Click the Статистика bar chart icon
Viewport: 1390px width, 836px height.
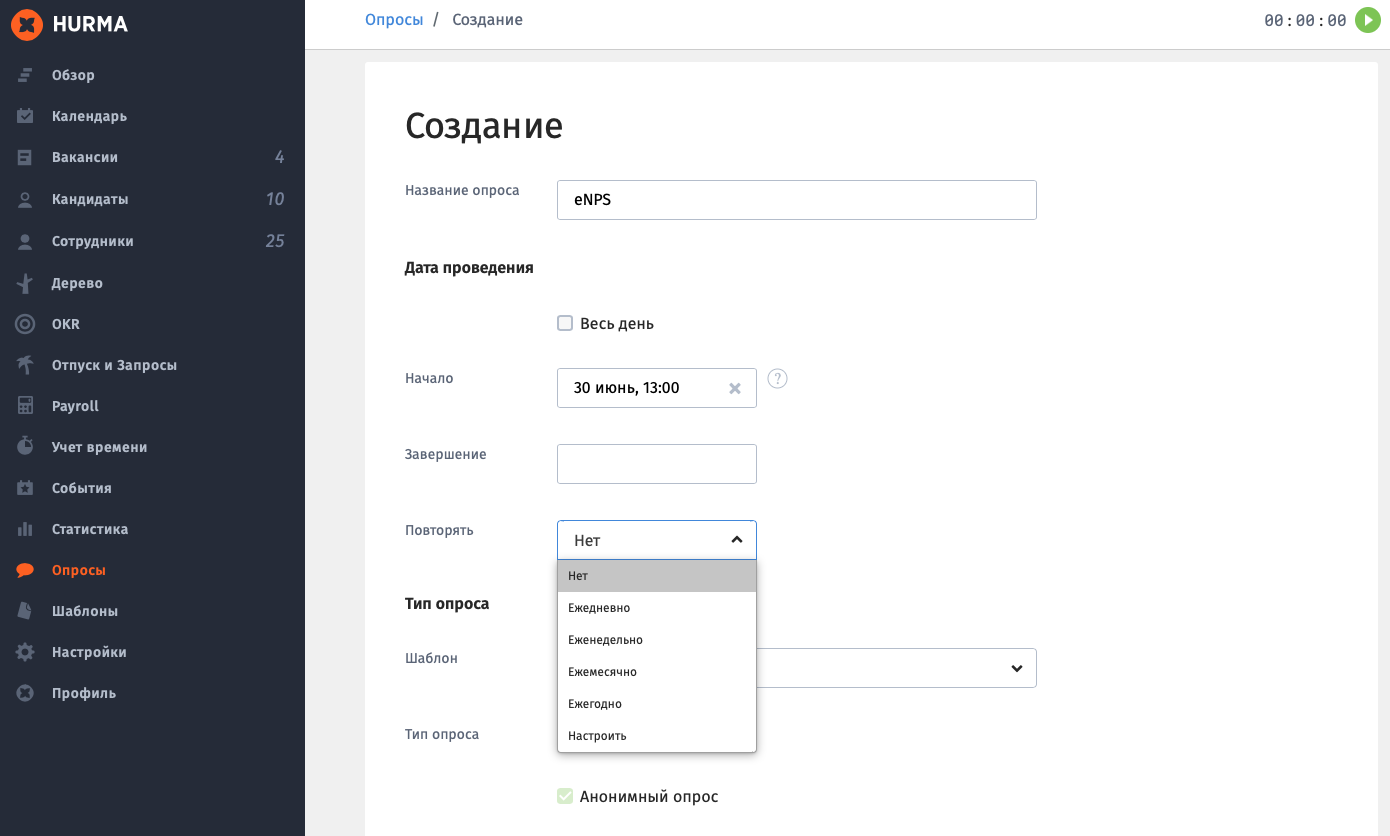(26, 529)
